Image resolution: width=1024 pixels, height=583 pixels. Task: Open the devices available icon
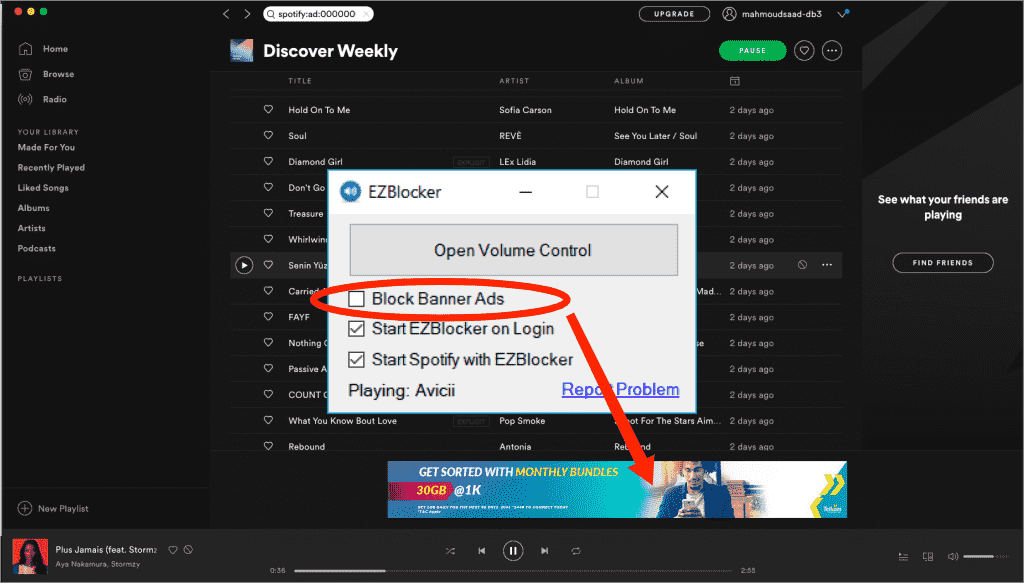928,556
